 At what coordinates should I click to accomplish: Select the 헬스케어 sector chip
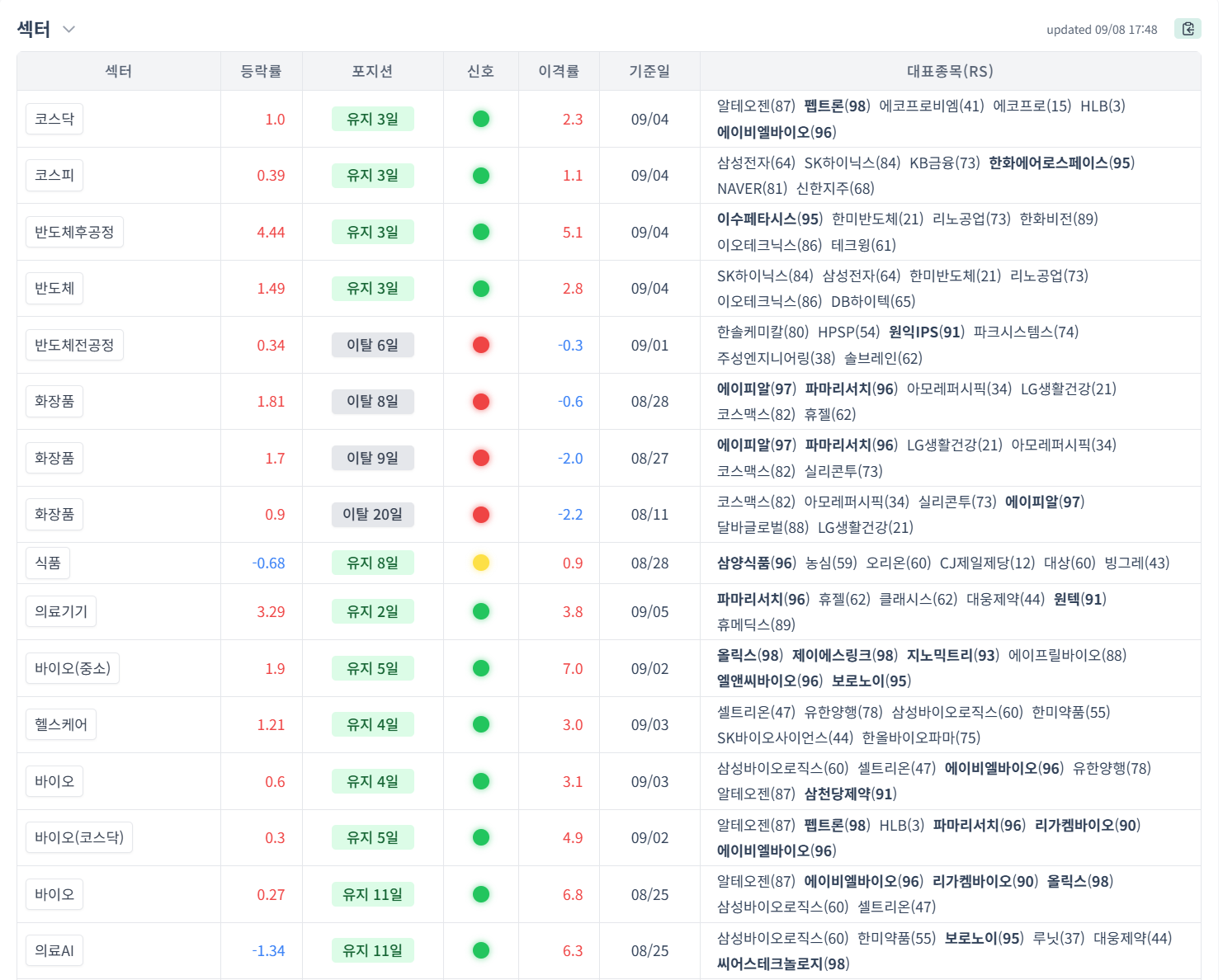coord(61,724)
